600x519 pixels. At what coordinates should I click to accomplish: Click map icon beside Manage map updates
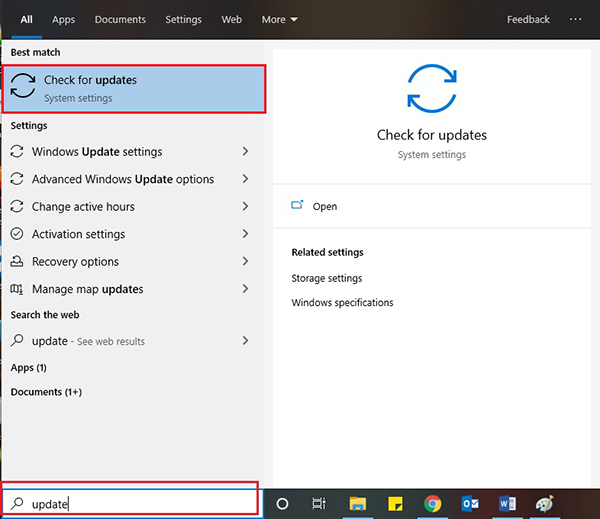point(17,289)
